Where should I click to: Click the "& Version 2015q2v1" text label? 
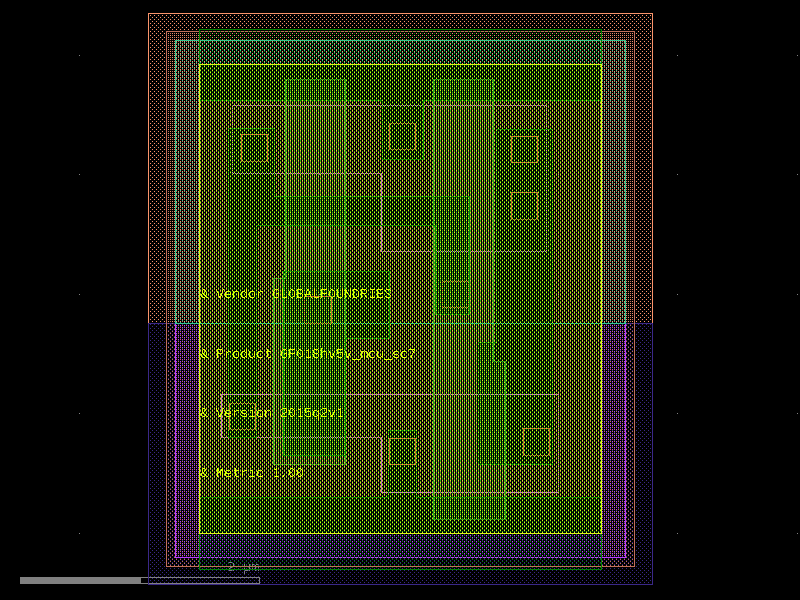[x=271, y=413]
